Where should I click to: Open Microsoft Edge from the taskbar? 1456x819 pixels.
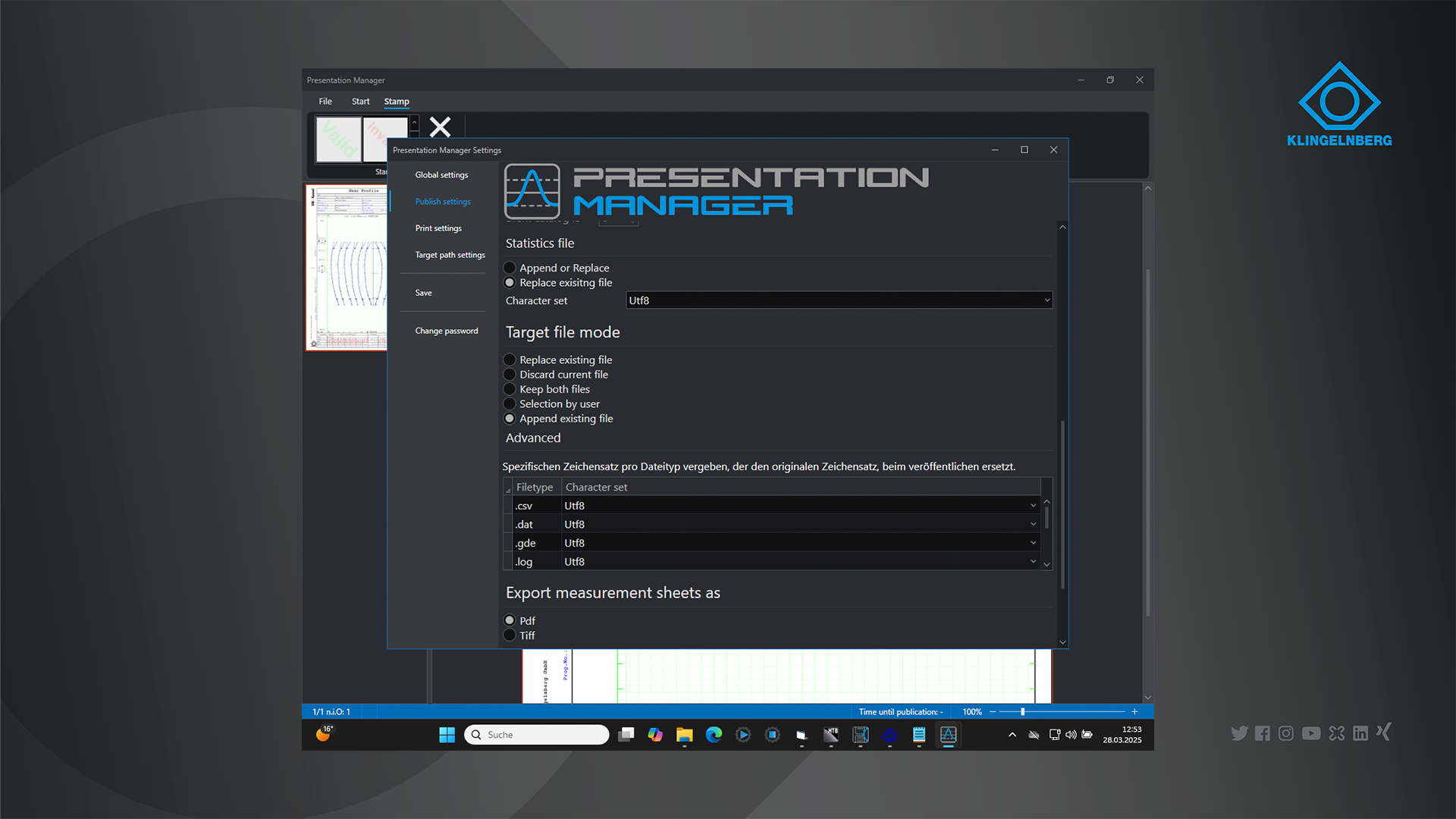pyautogui.click(x=714, y=734)
